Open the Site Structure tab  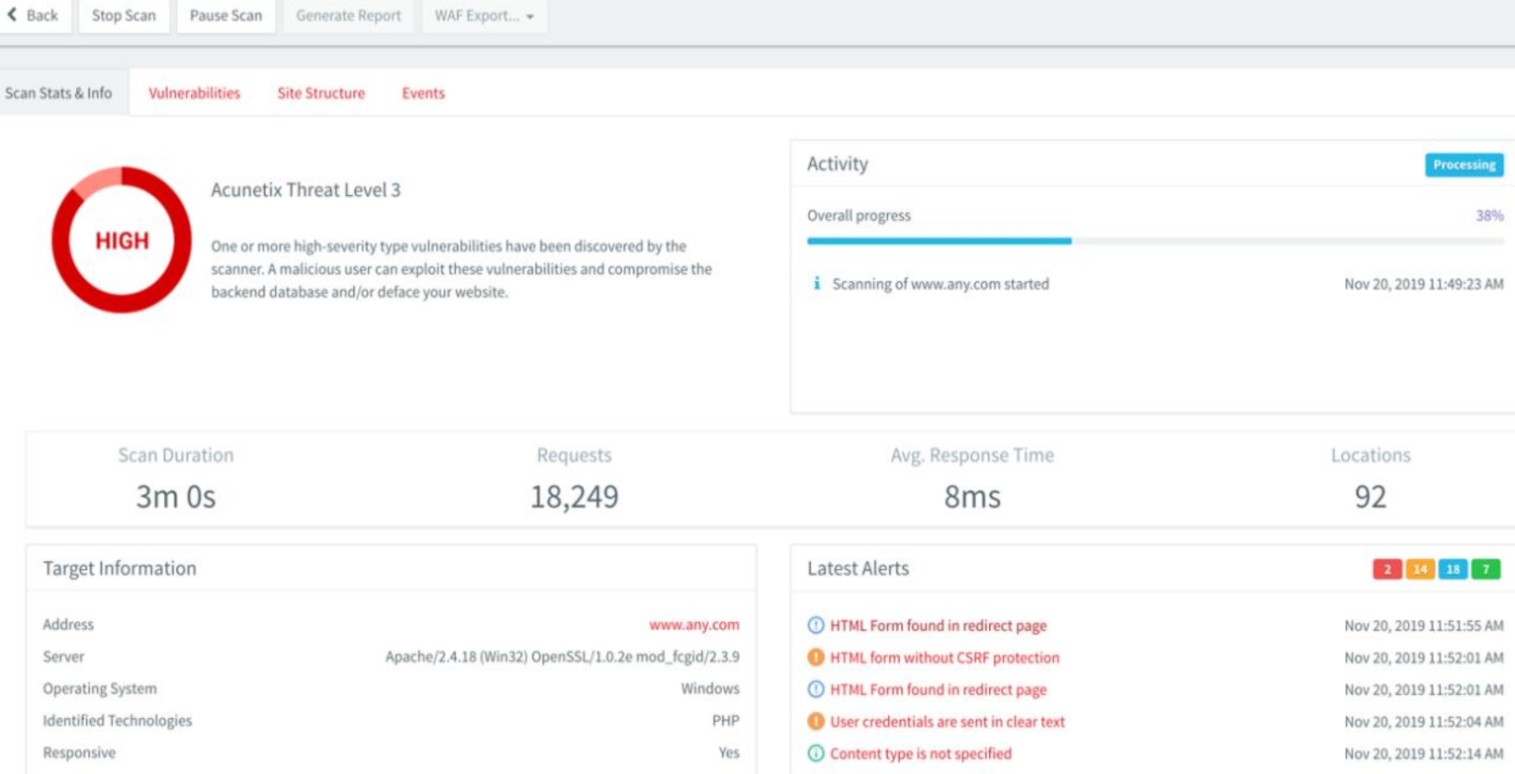321,93
